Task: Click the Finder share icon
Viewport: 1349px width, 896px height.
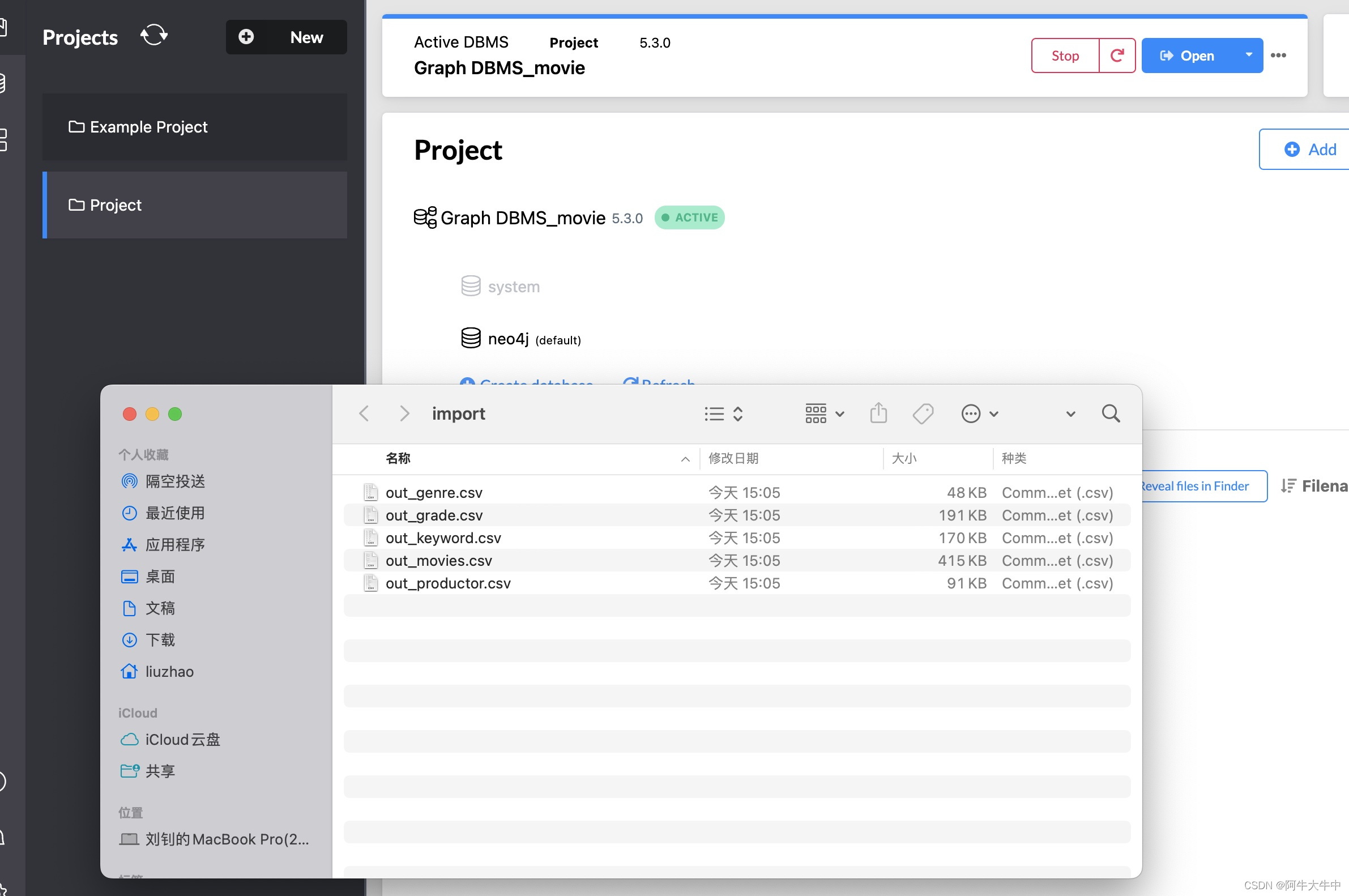Action: [x=878, y=413]
